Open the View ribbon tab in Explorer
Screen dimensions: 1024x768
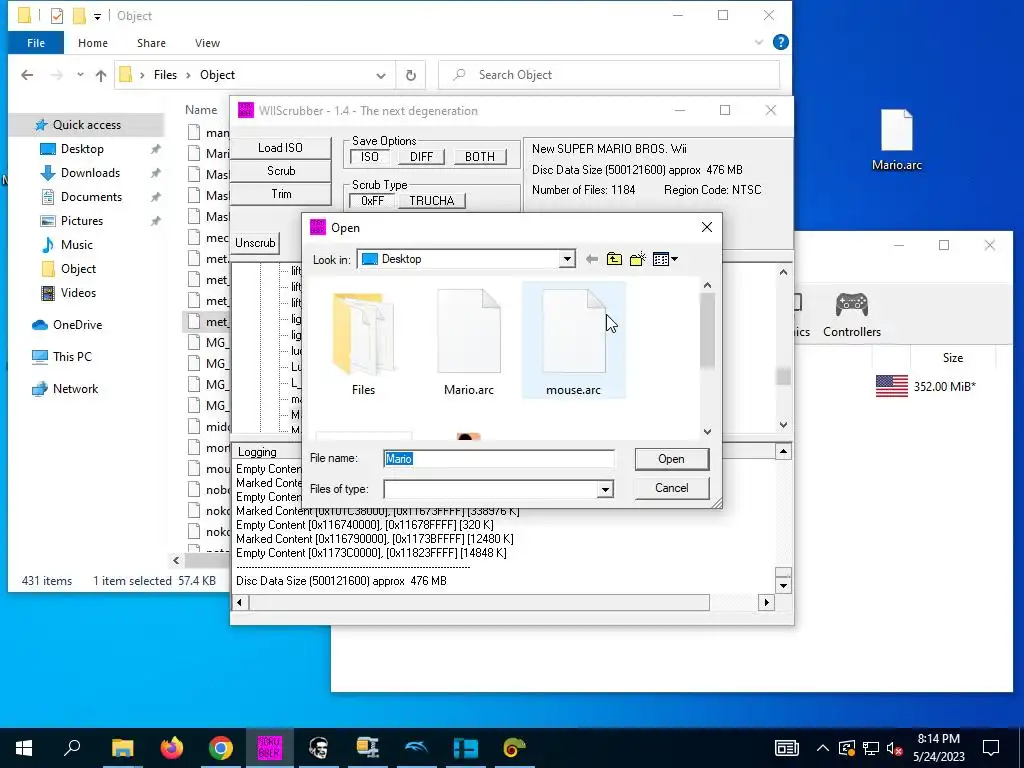[x=207, y=43]
